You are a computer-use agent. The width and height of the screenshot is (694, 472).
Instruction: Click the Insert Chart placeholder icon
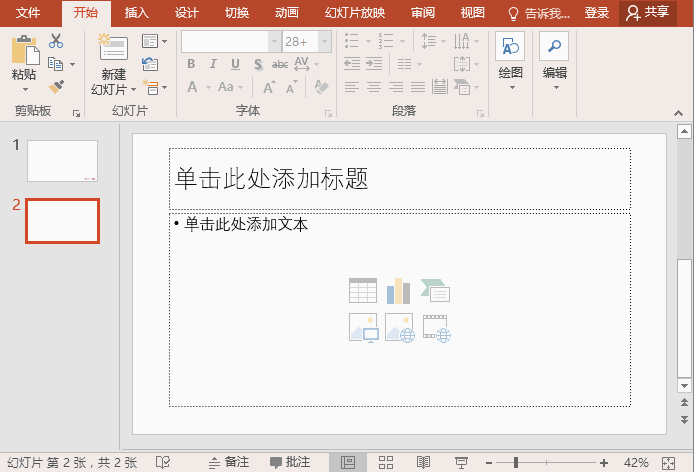coord(398,290)
